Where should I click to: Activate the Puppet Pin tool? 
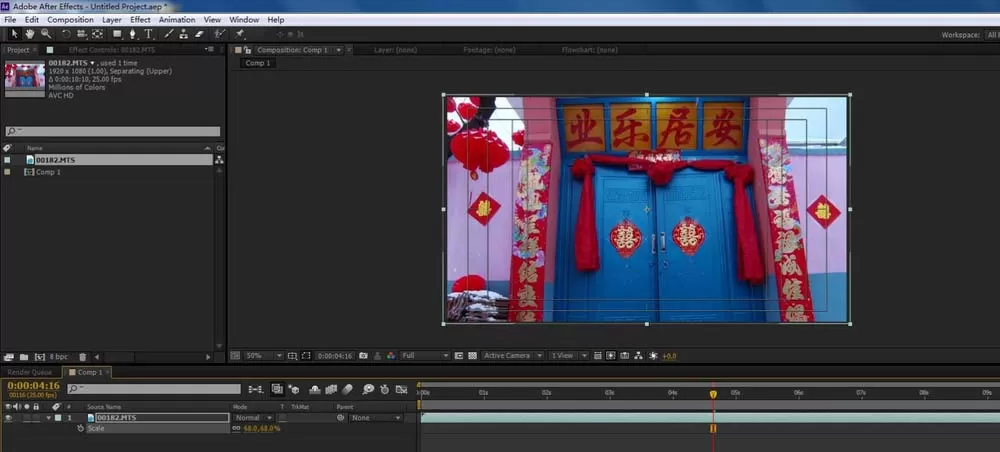click(x=240, y=34)
